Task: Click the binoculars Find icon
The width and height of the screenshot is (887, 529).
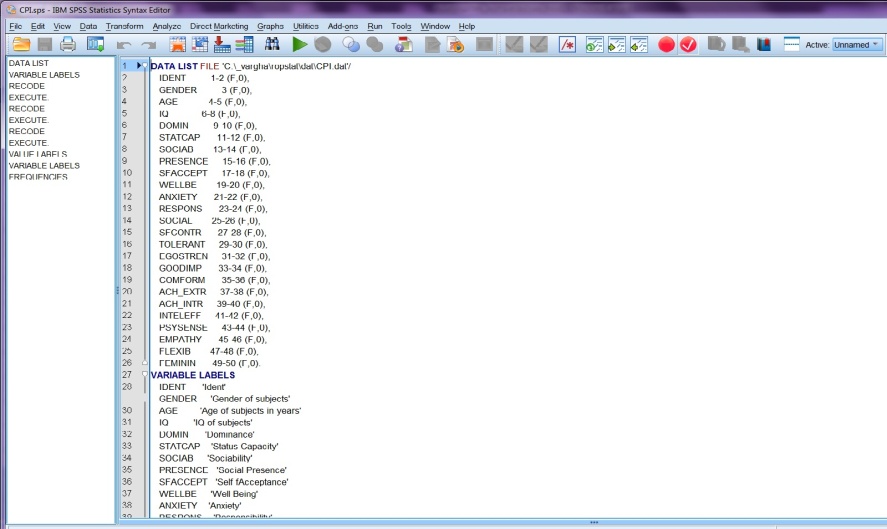Action: tap(272, 44)
